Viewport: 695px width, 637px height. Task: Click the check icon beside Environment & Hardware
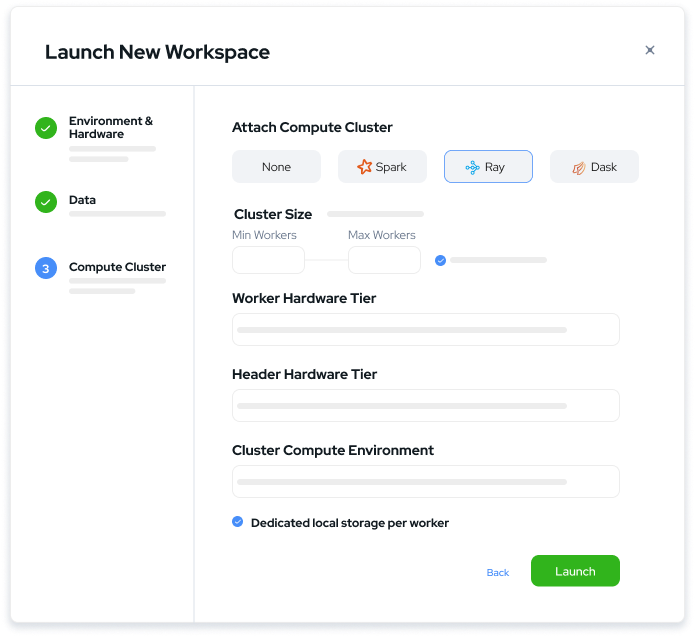click(46, 128)
